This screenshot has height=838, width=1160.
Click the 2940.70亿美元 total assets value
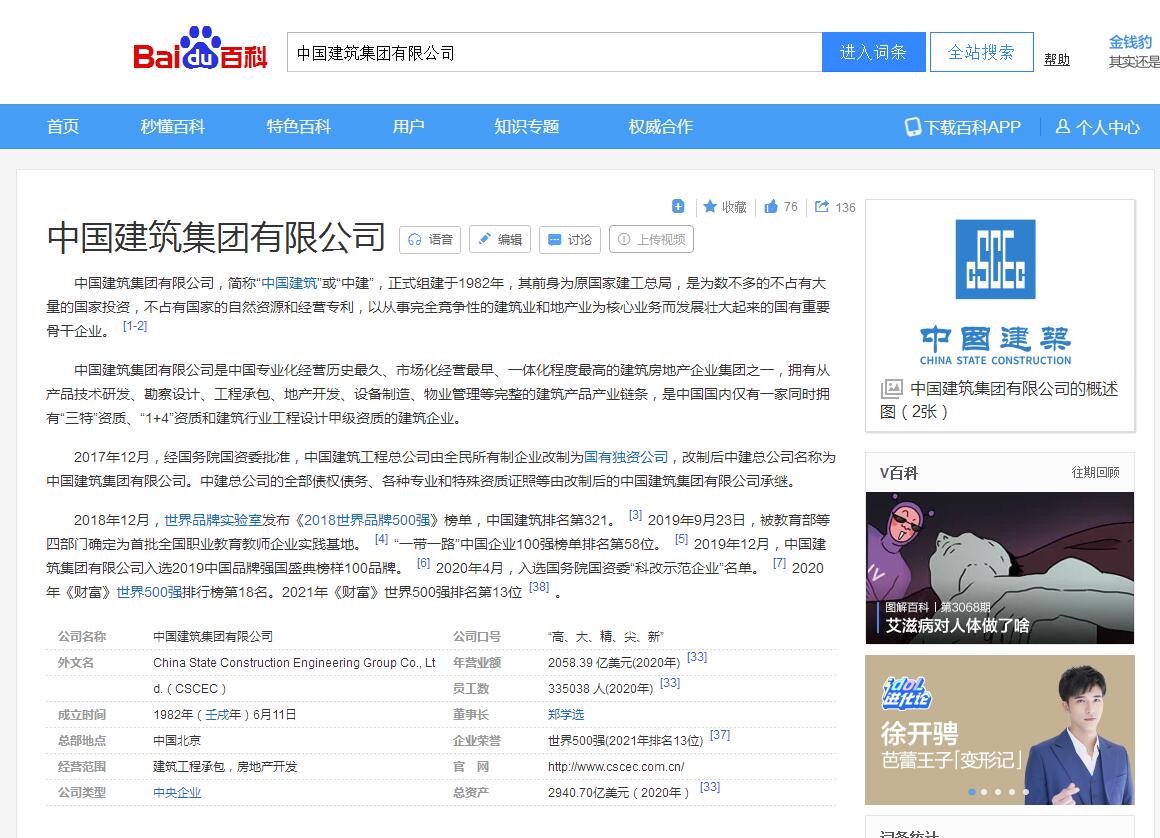tap(618, 793)
